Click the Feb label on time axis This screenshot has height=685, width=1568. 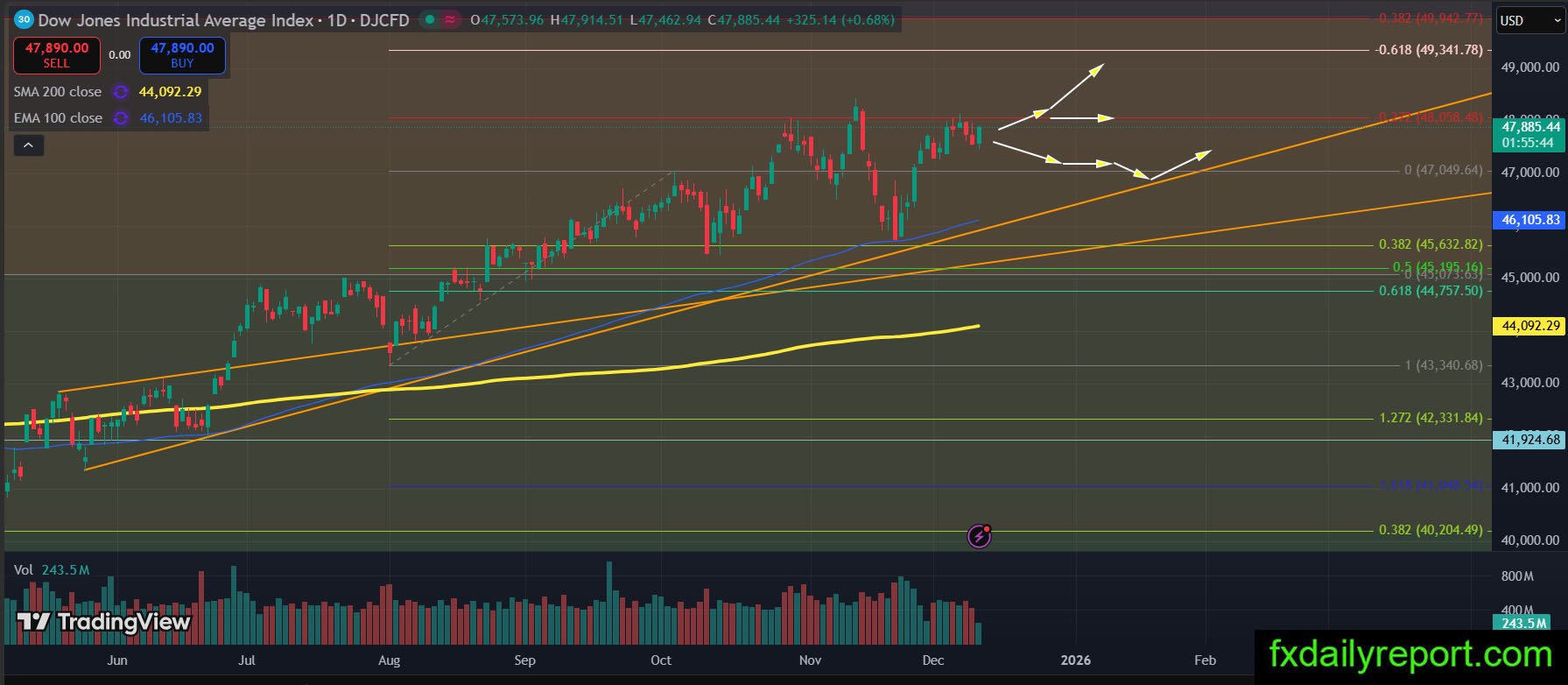pyautogui.click(x=1206, y=660)
